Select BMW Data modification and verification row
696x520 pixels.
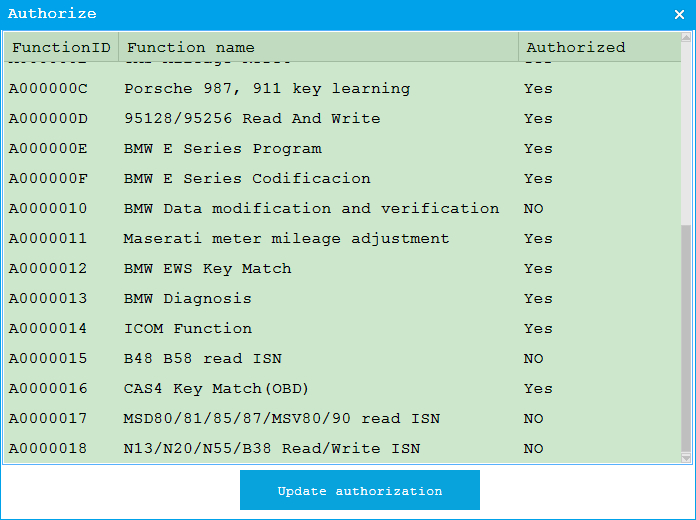click(311, 209)
